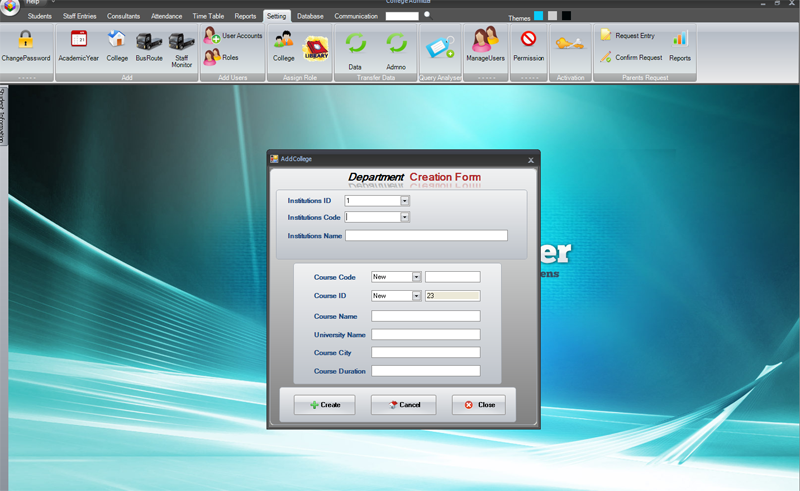Viewport: 800px width, 491px height.
Task: Open User Accounts in Add Users
Action: tap(233, 36)
